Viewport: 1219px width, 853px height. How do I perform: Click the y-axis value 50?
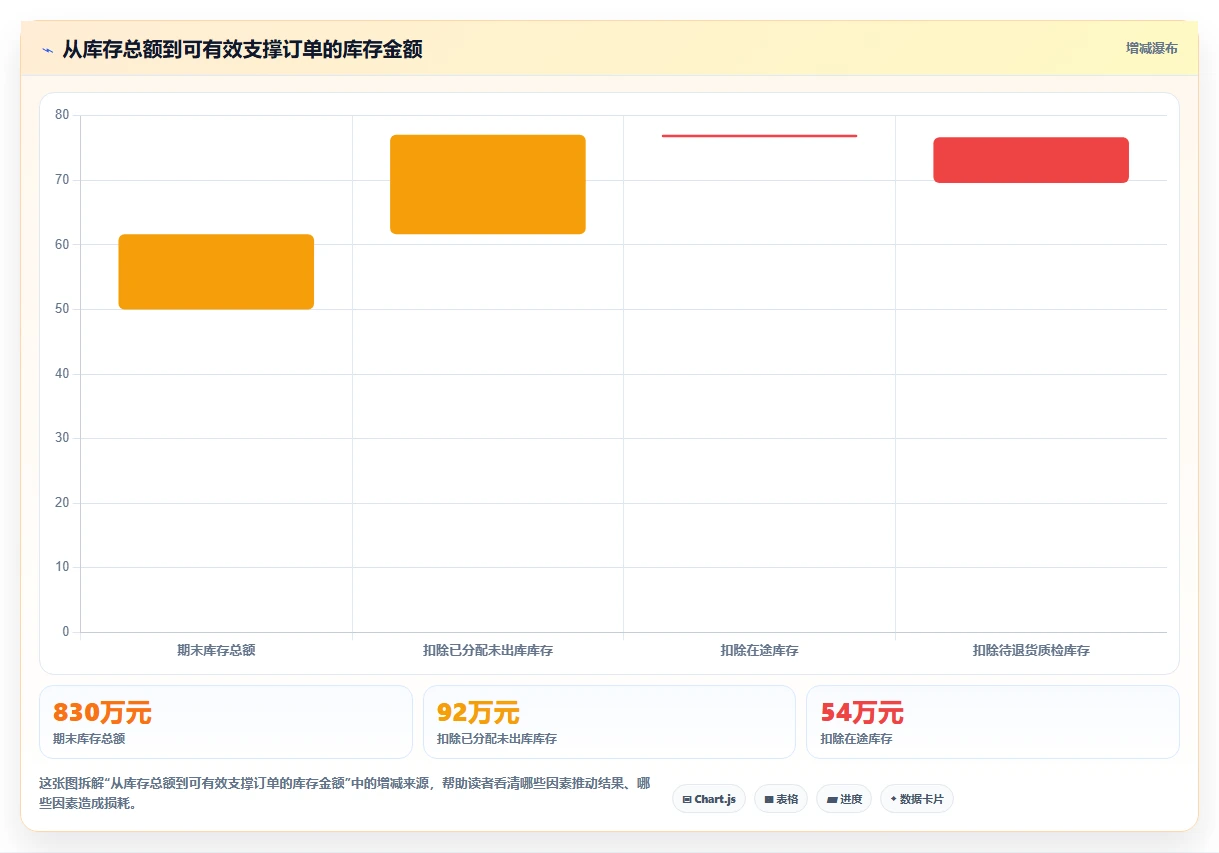point(62,309)
